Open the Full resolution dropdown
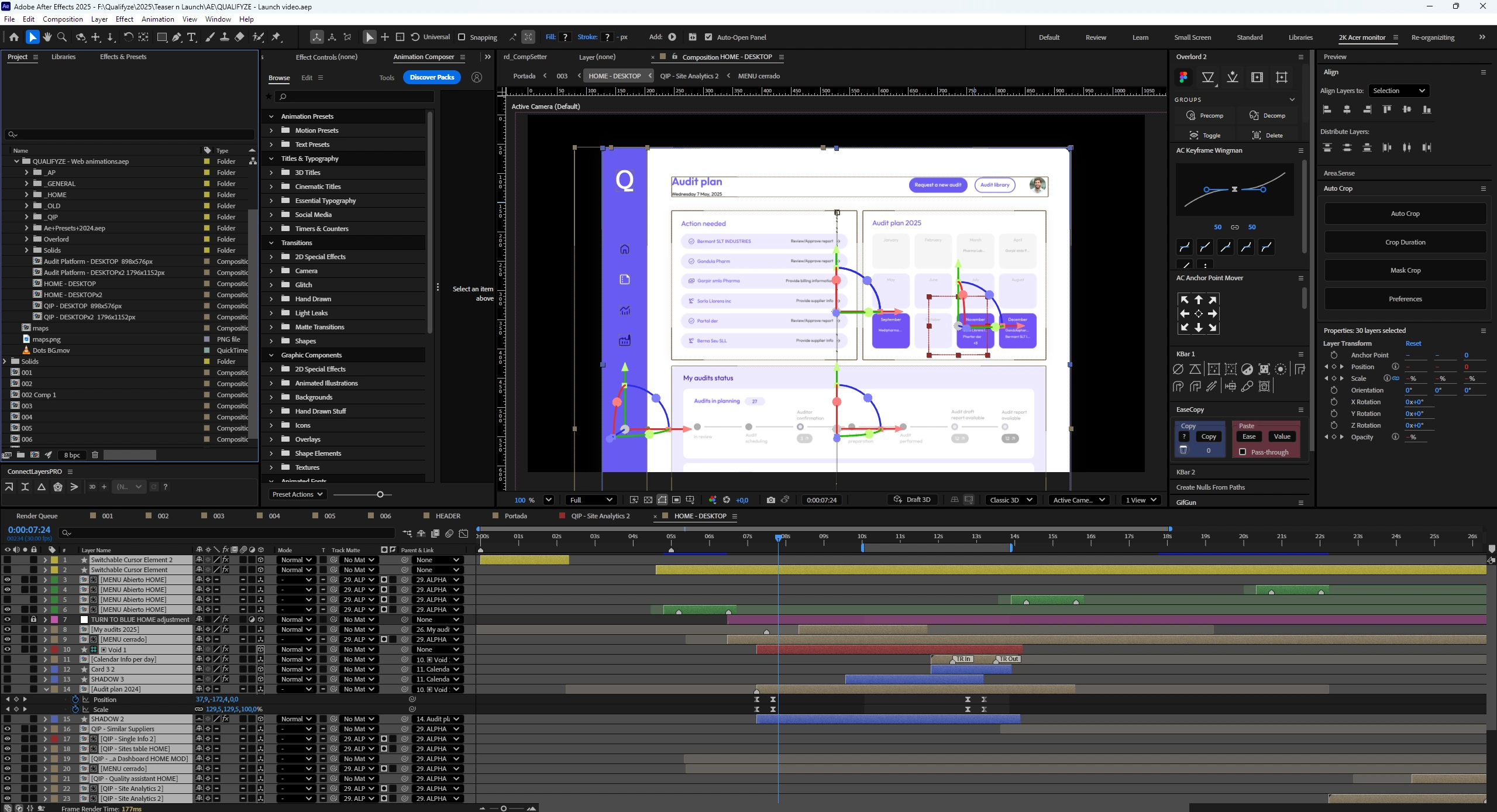Screen dimensions: 1497x812 [591, 500]
